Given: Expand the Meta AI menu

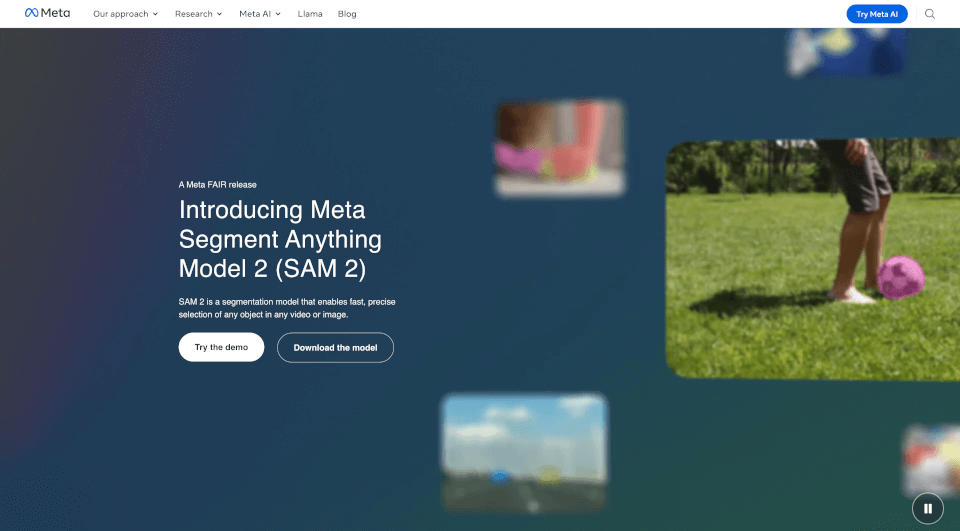Looking at the screenshot, I should pos(260,13).
